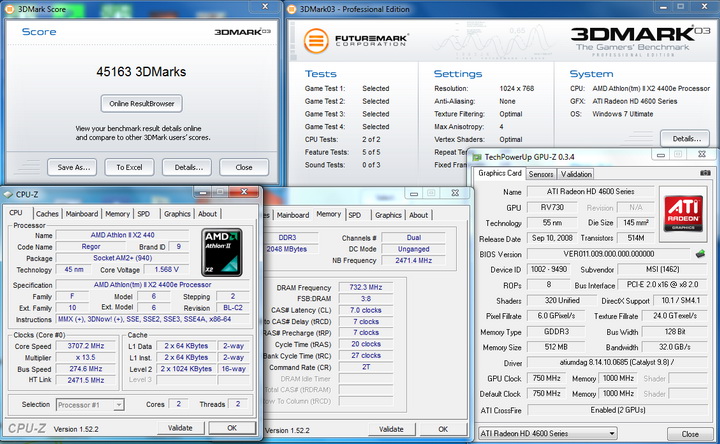Click the Online ResultBrowser button
Screen dimensions: 720x444
(x=141, y=104)
